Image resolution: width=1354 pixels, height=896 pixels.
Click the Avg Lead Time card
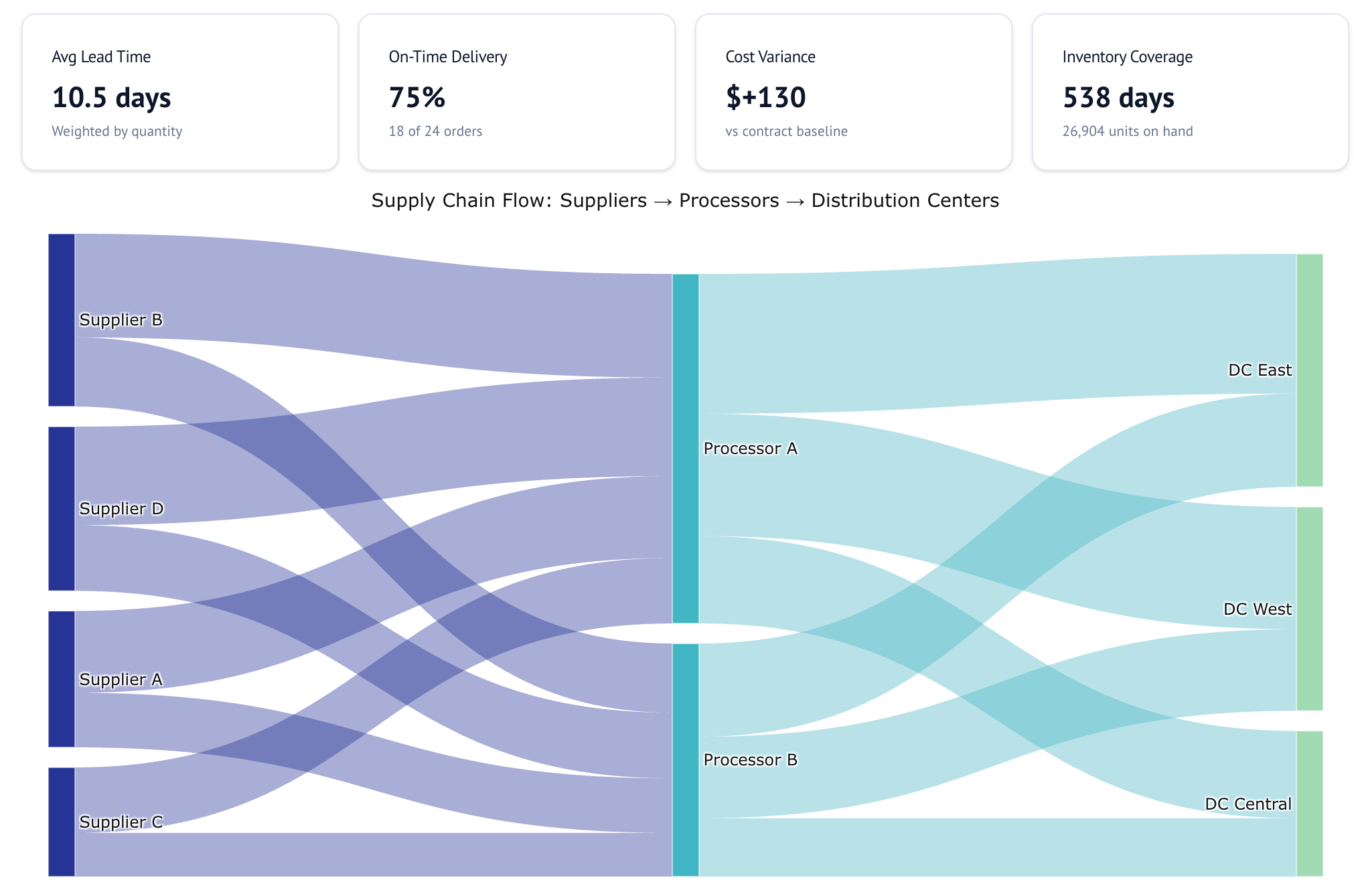coord(180,92)
